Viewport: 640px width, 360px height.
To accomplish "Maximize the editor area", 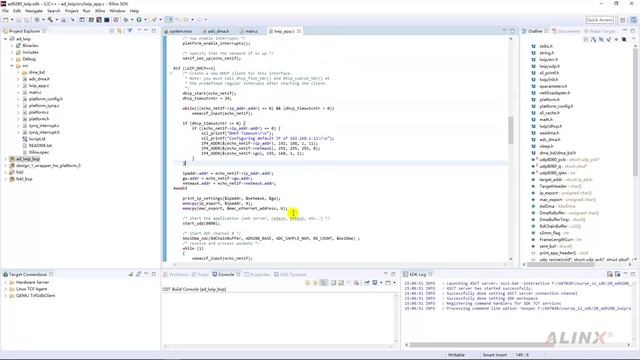I will (x=512, y=31).
